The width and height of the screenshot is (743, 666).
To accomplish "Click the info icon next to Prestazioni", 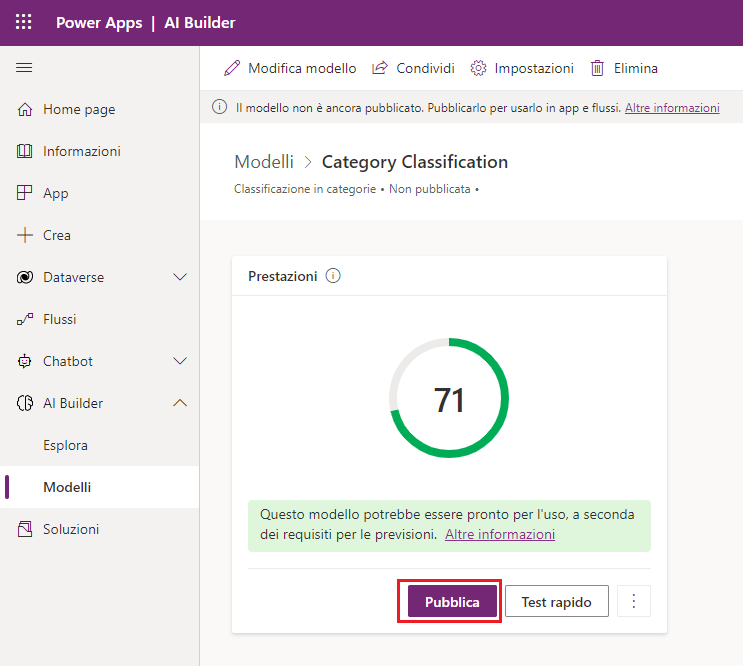I will 333,276.
